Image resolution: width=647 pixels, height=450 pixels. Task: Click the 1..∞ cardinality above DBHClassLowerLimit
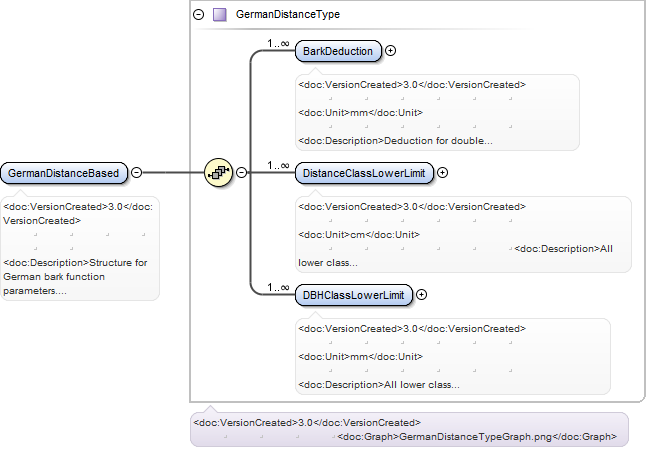(x=278, y=287)
